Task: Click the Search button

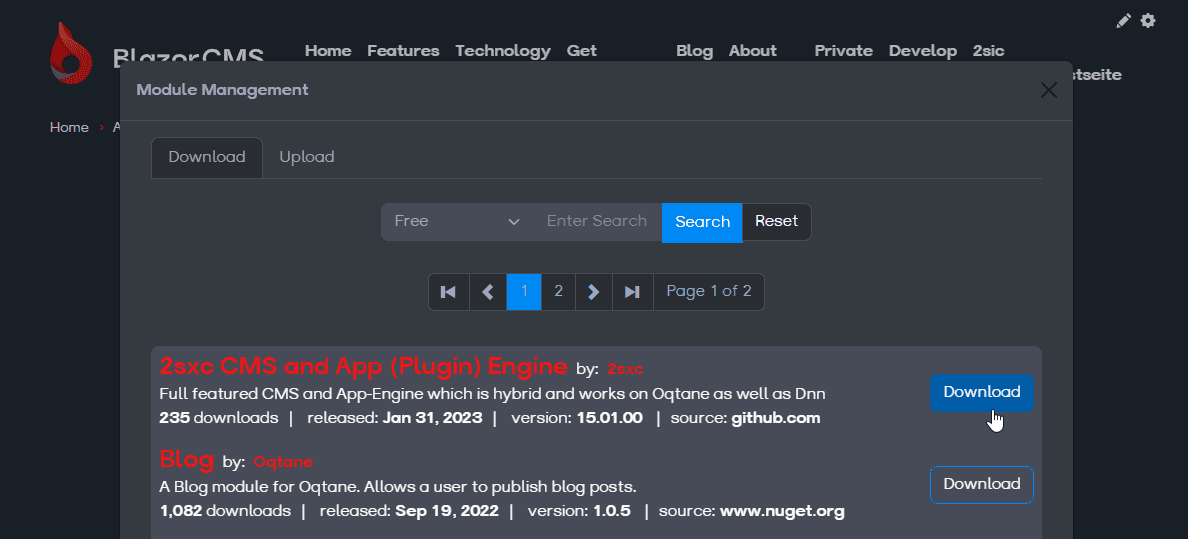Action: (x=702, y=222)
